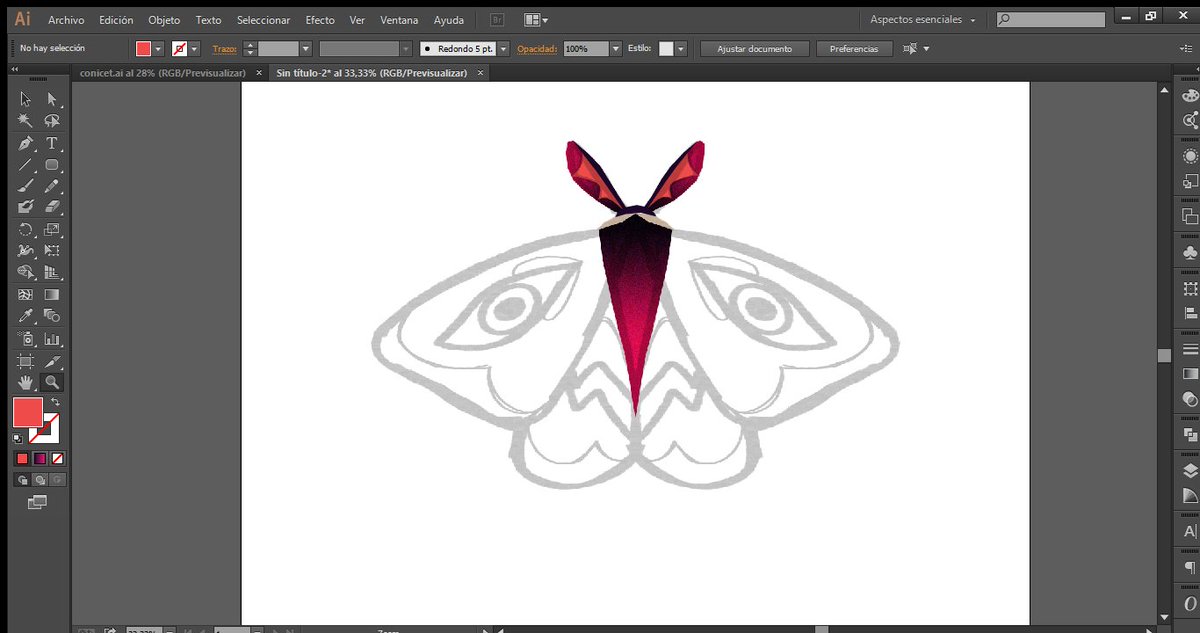Viewport: 1200px width, 633px height.
Task: Select the Blend tool
Action: coord(52,316)
